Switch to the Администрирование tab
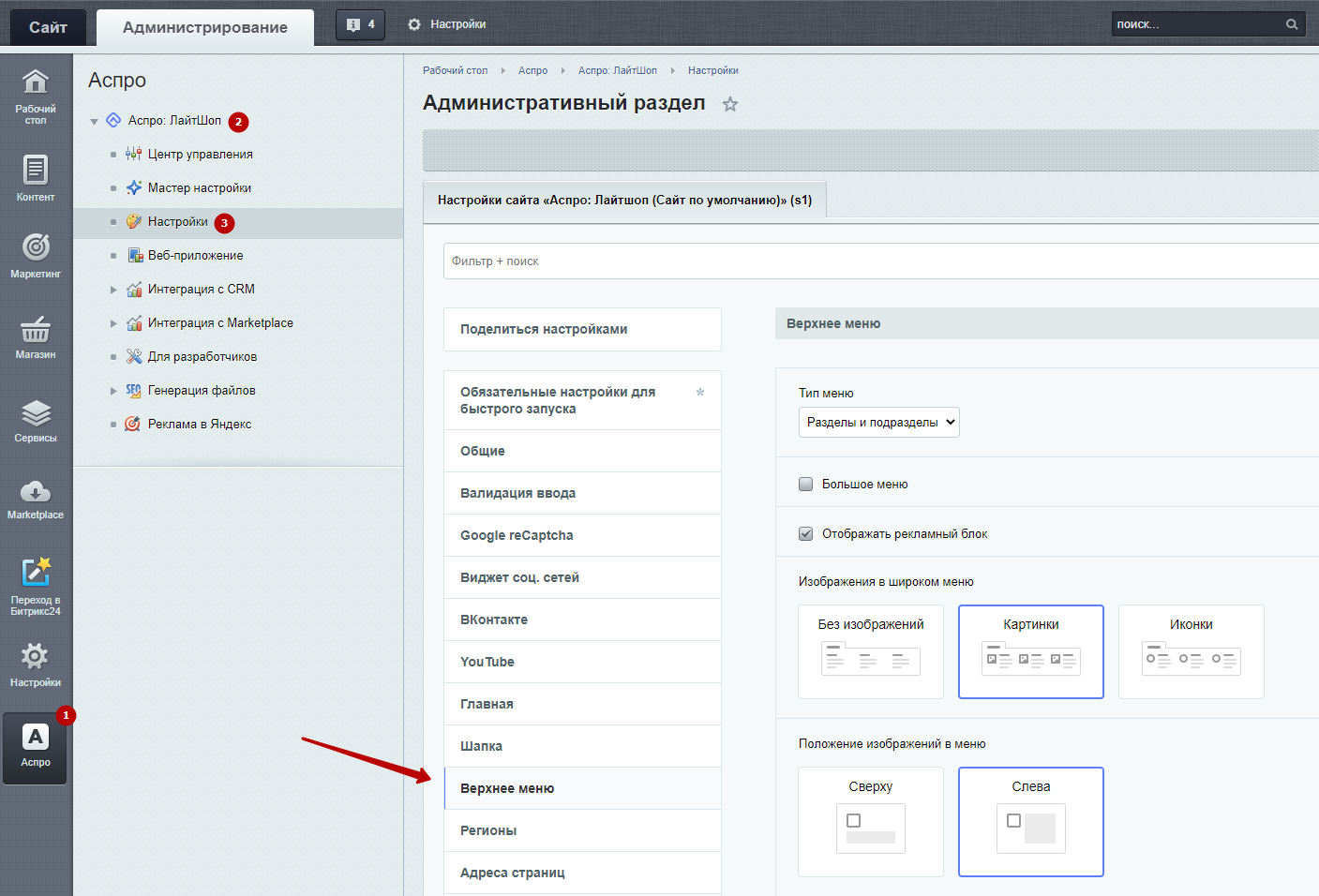1319x896 pixels. [205, 27]
